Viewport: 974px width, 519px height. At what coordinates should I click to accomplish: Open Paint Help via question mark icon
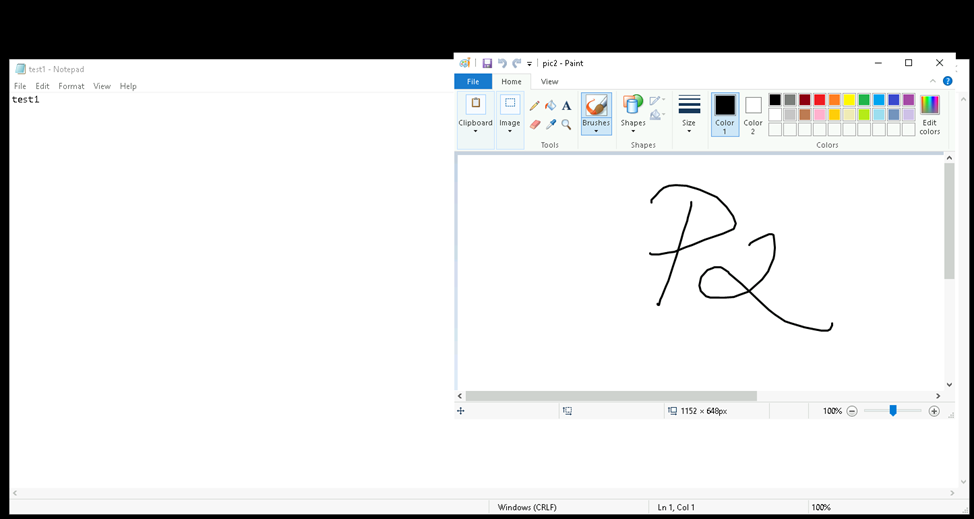(x=947, y=81)
